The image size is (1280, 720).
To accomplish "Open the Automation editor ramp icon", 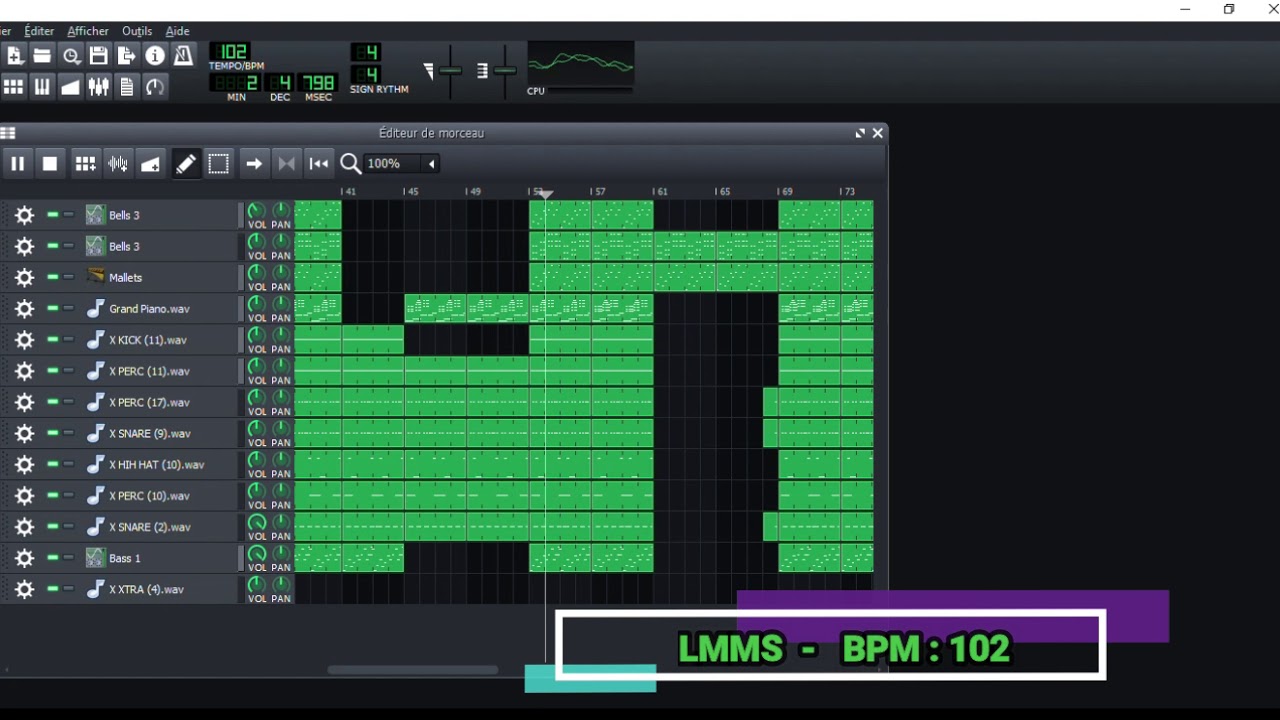I will point(70,87).
